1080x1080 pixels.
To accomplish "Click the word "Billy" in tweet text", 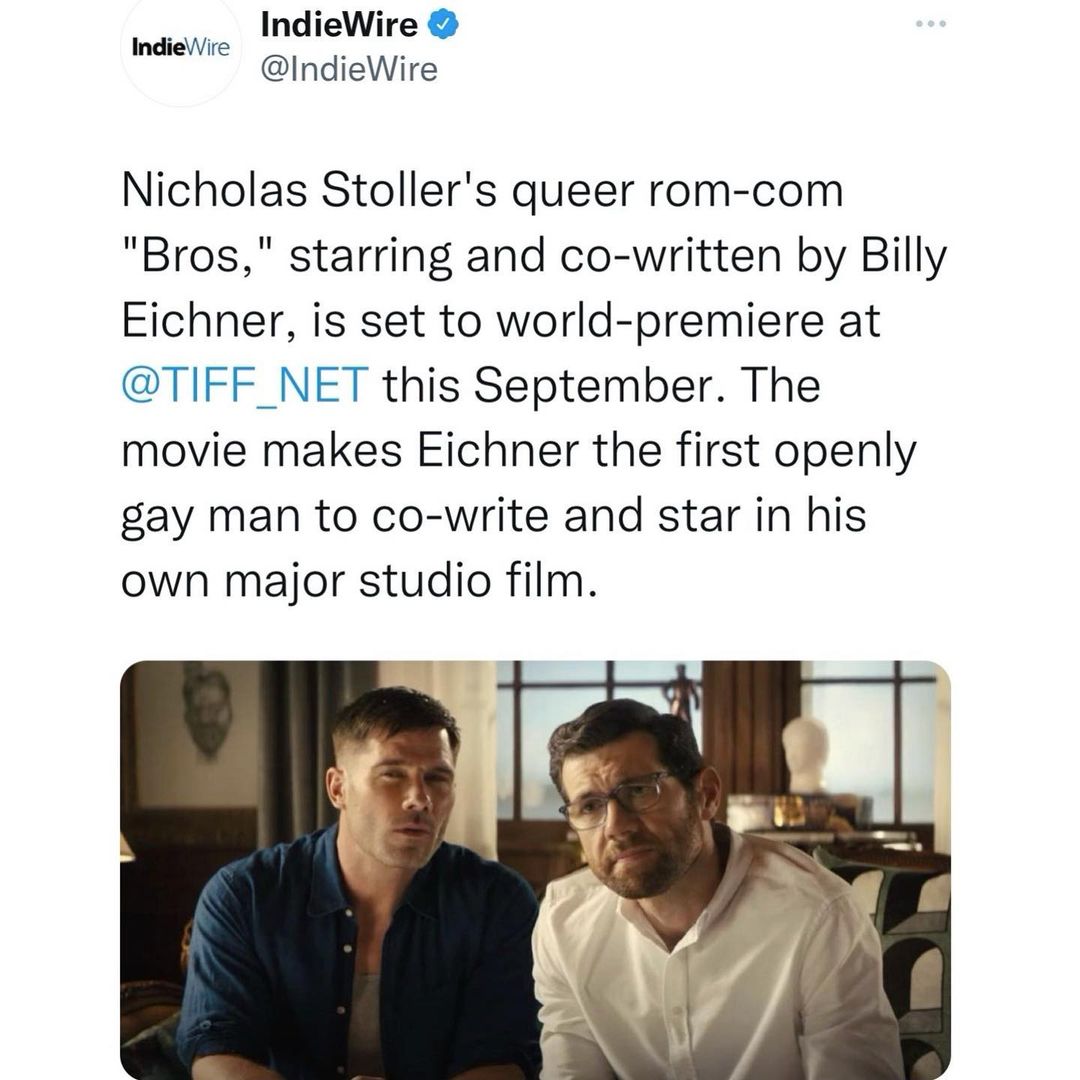I will [x=903, y=256].
